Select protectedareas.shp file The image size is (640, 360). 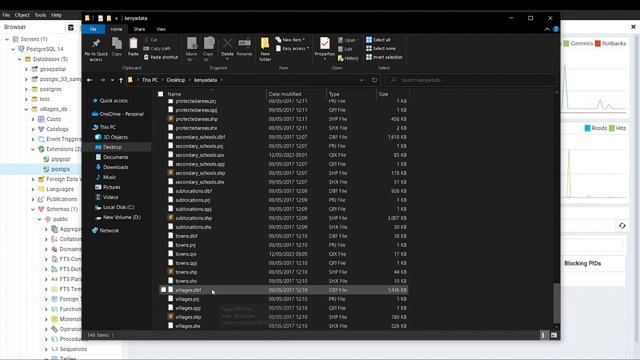click(x=196, y=119)
